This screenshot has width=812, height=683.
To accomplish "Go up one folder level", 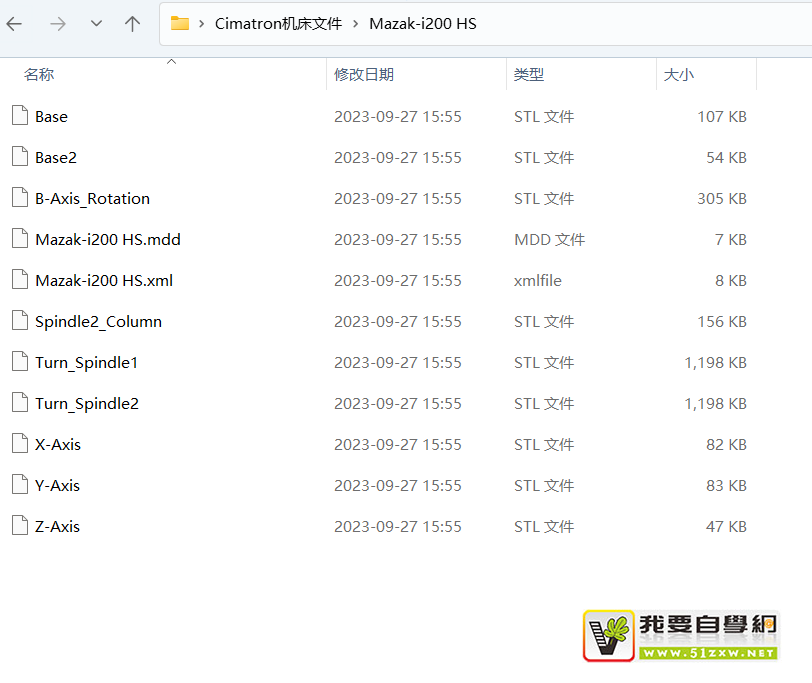I will pyautogui.click(x=132, y=24).
